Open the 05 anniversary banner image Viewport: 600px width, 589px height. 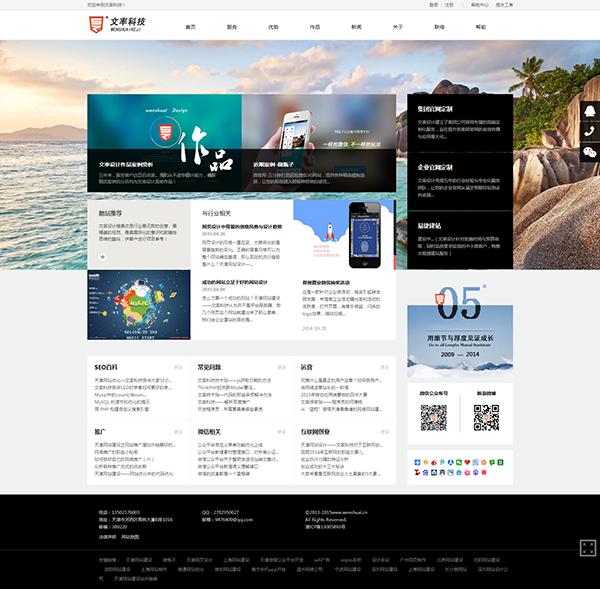[x=460, y=331]
